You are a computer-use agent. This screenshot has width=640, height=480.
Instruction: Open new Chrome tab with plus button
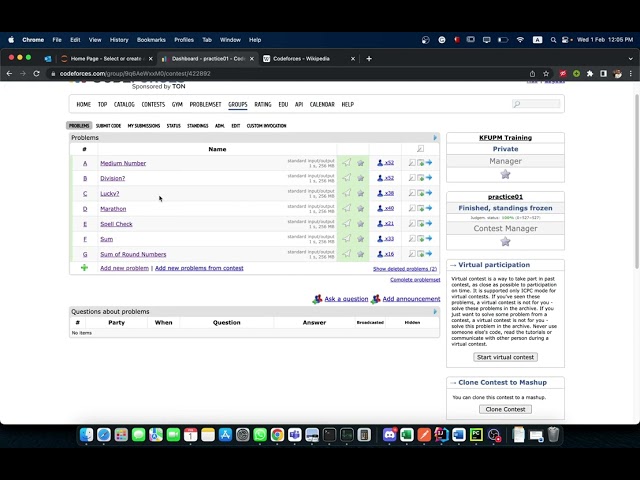click(x=369, y=58)
